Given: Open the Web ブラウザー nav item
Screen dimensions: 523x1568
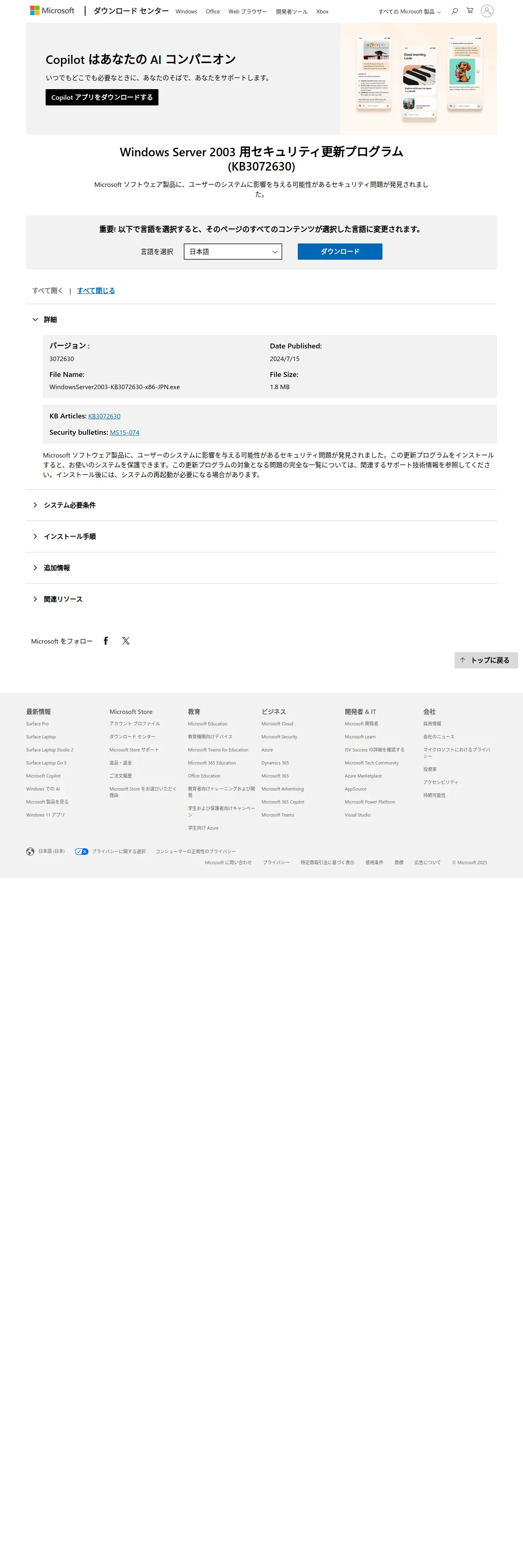Looking at the screenshot, I should (x=248, y=11).
